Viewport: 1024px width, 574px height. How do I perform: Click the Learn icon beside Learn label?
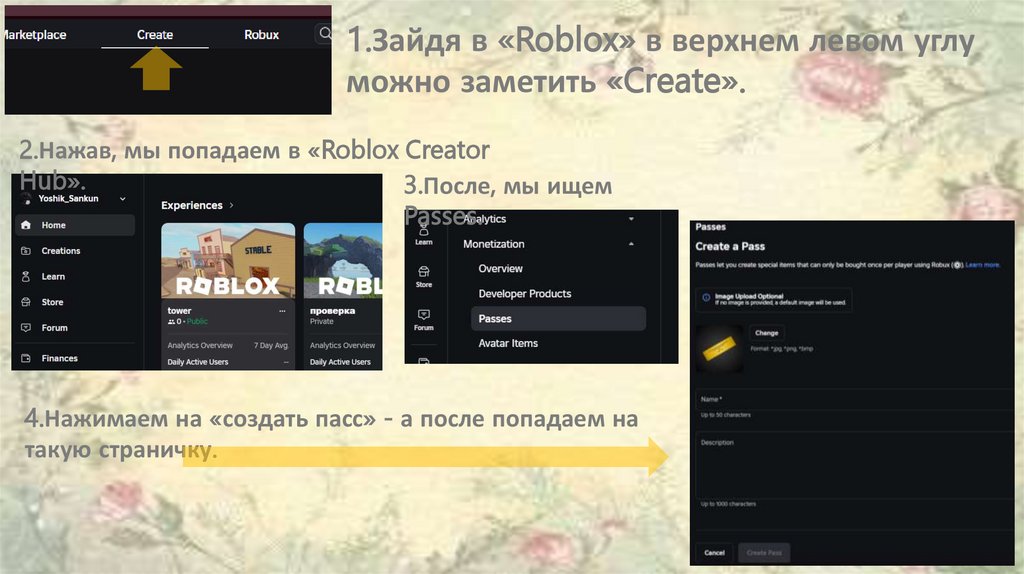coord(26,276)
